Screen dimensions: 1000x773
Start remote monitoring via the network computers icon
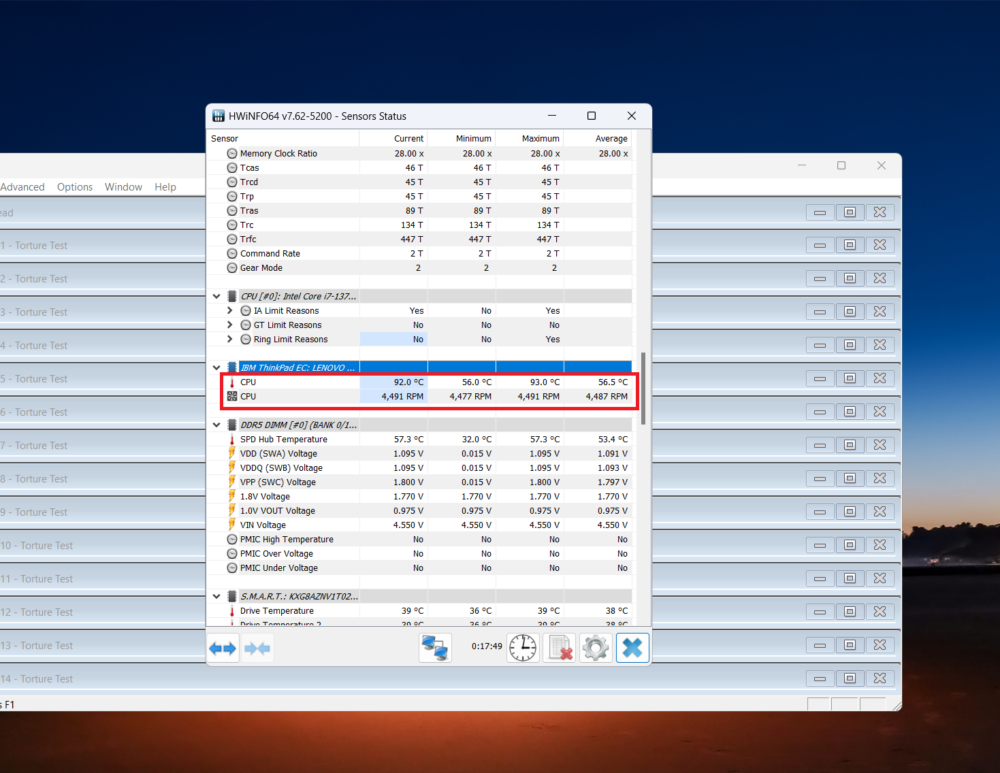pyautogui.click(x=435, y=647)
